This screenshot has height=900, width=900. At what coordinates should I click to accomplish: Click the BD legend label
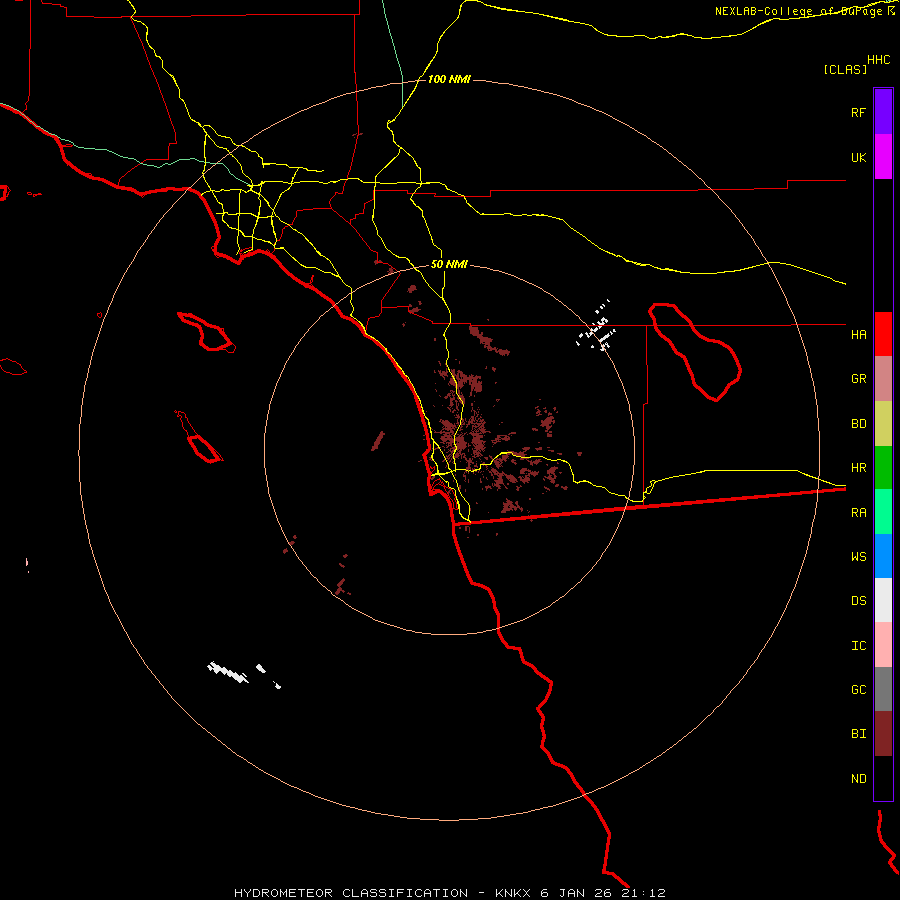pos(858,424)
